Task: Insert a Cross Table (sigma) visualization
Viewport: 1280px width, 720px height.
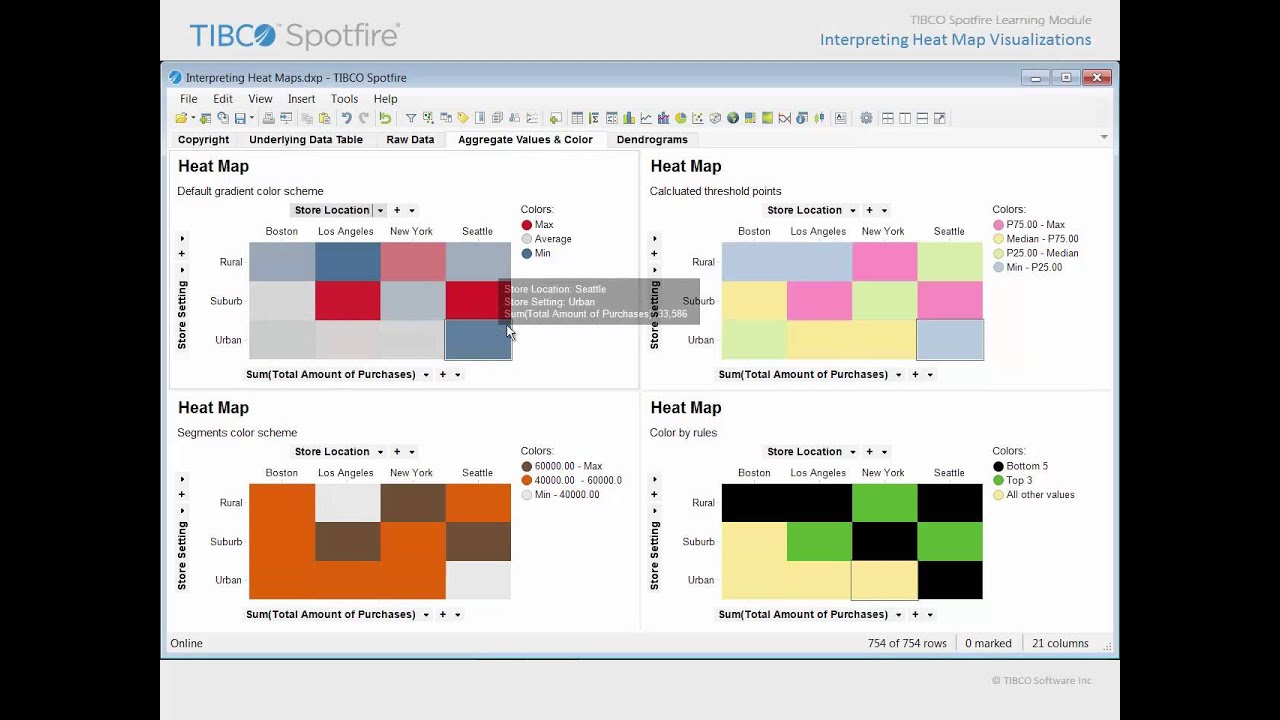Action: pos(594,118)
